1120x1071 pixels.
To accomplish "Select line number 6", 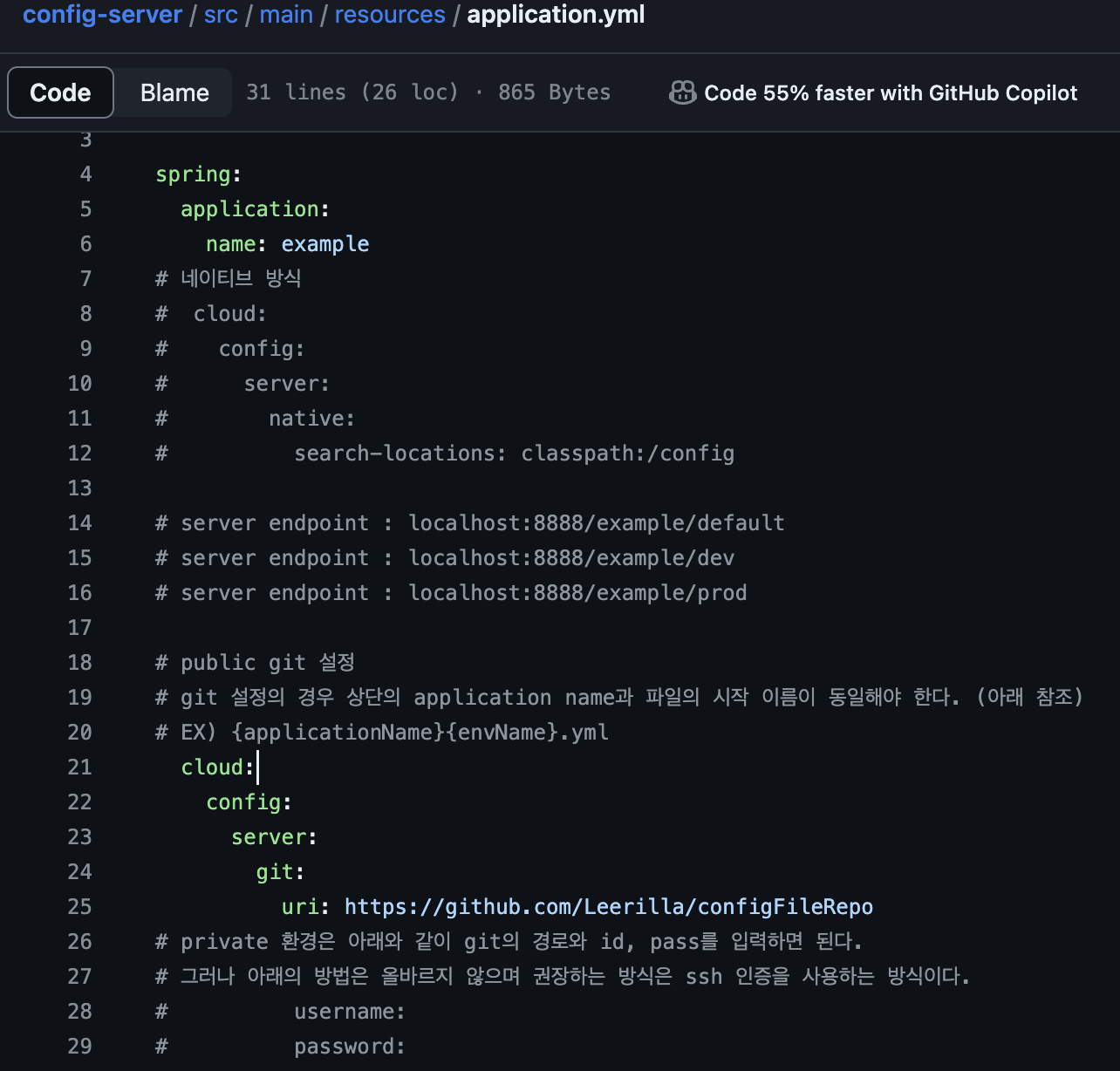I will 85,244.
